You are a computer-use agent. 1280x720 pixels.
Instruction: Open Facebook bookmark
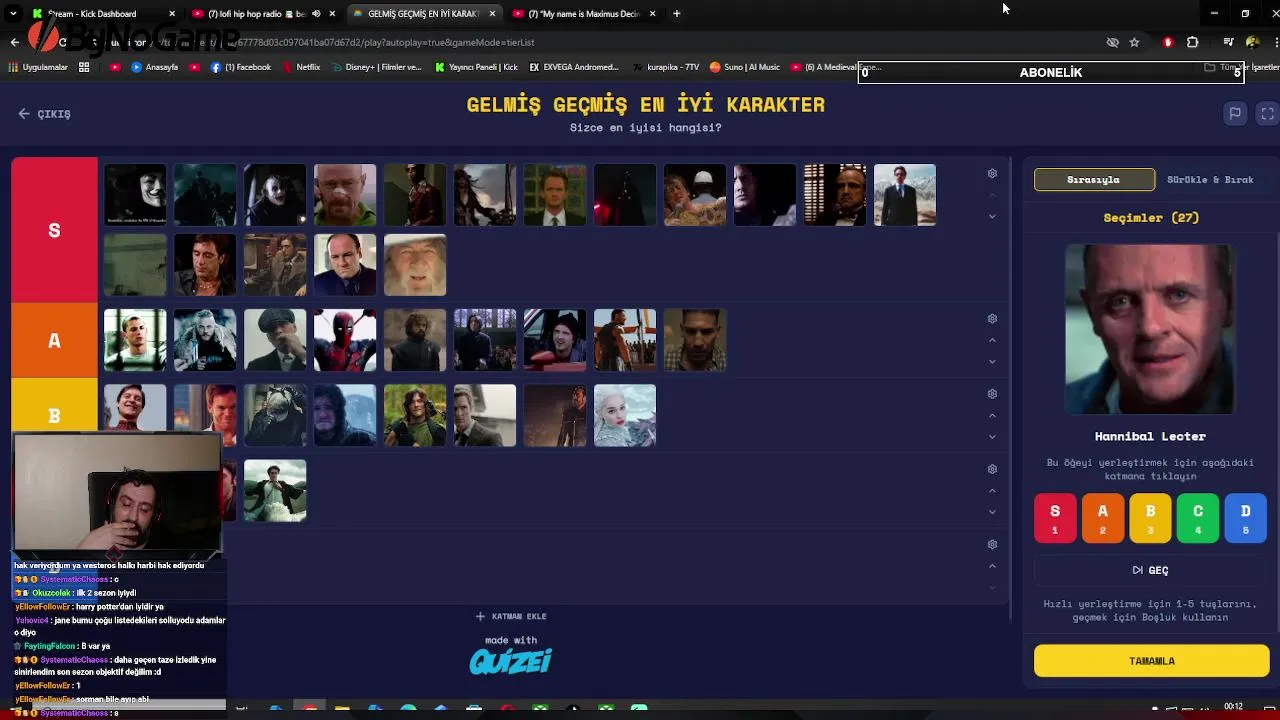[x=241, y=67]
